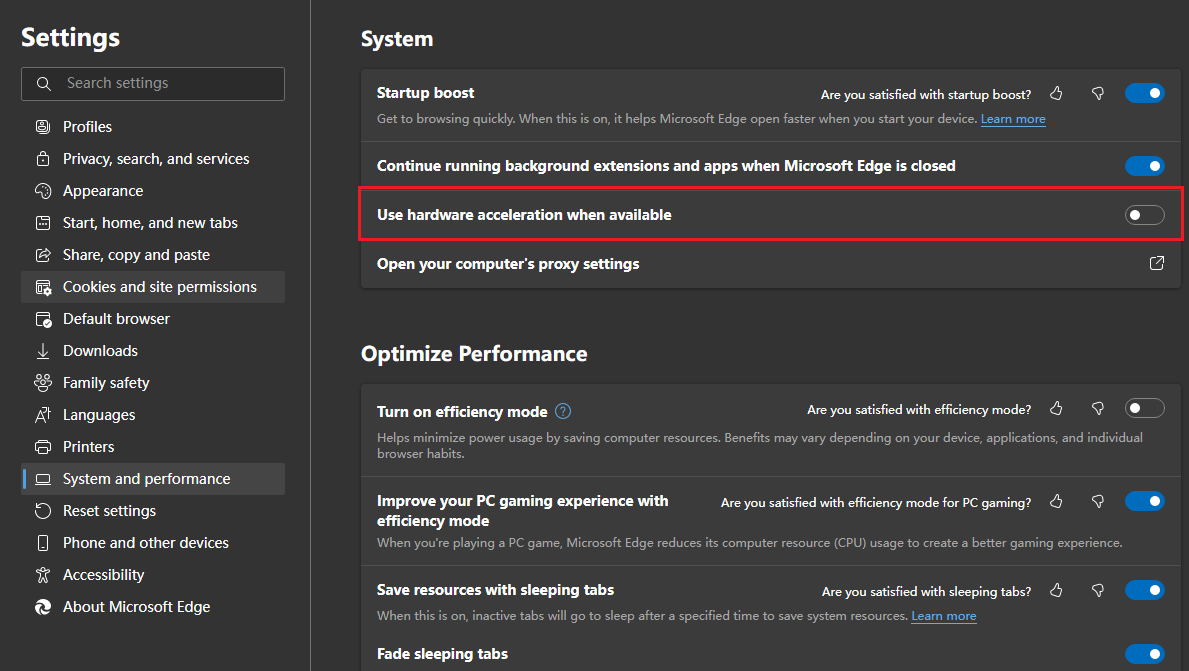This screenshot has width=1189, height=671.
Task: Click thumbs down for PC gaming efficiency
Action: point(1097,502)
